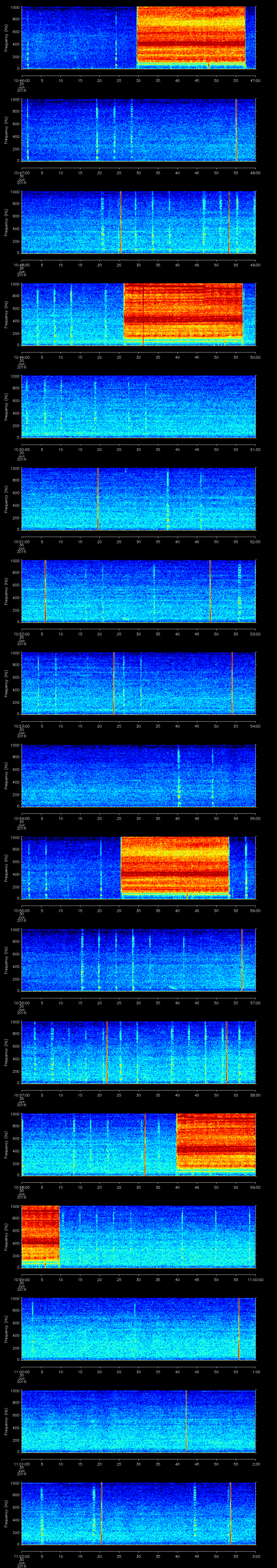277x1568 pixels.
Task: Click the 10:48:00 start time label
Action: click(x=22, y=265)
